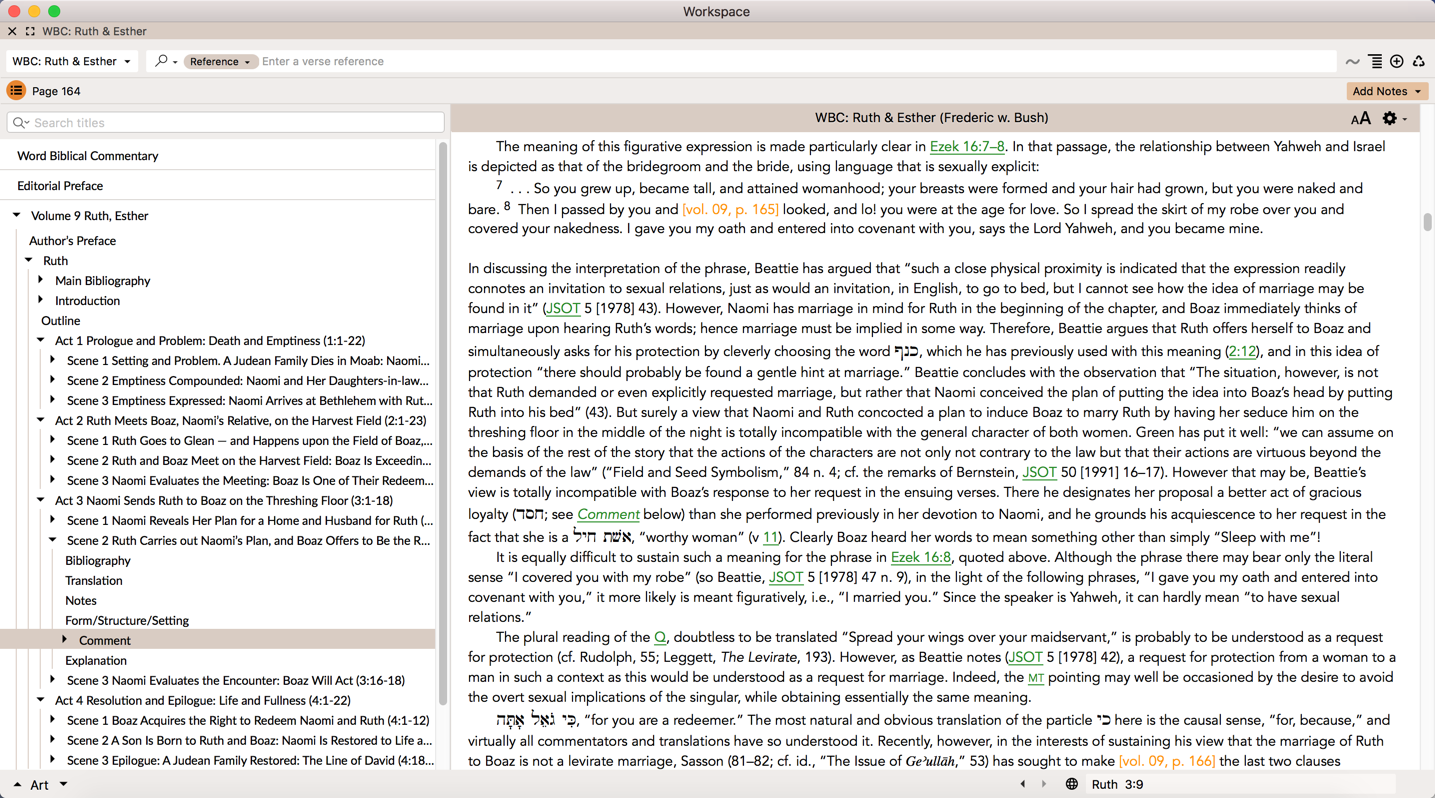The width and height of the screenshot is (1435, 798).
Task: Collapse Act 4 Resolution and Epilogue node
Action: click(x=41, y=700)
